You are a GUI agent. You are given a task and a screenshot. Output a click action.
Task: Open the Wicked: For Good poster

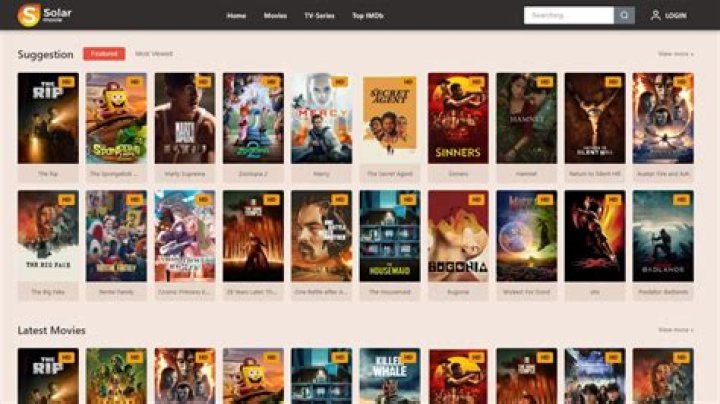pyautogui.click(x=526, y=236)
